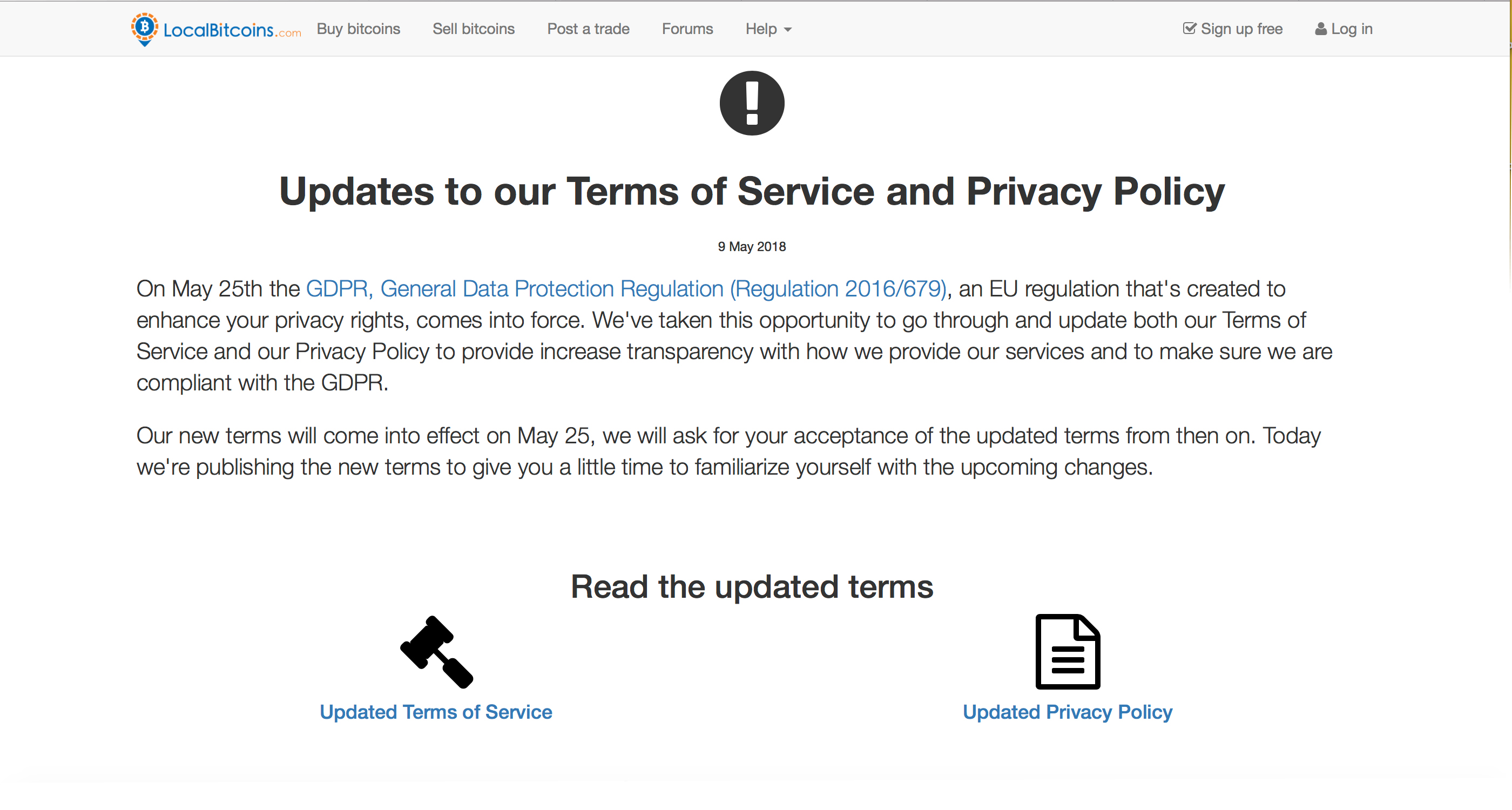Click Buy bitcoins menu item
This screenshot has height=810, width=1512.
[358, 28]
